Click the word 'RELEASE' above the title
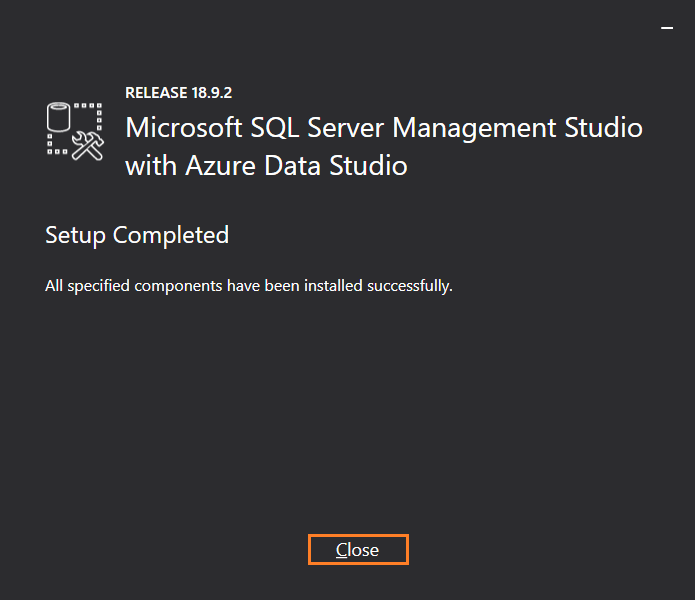Image resolution: width=695 pixels, height=600 pixels. 156,93
